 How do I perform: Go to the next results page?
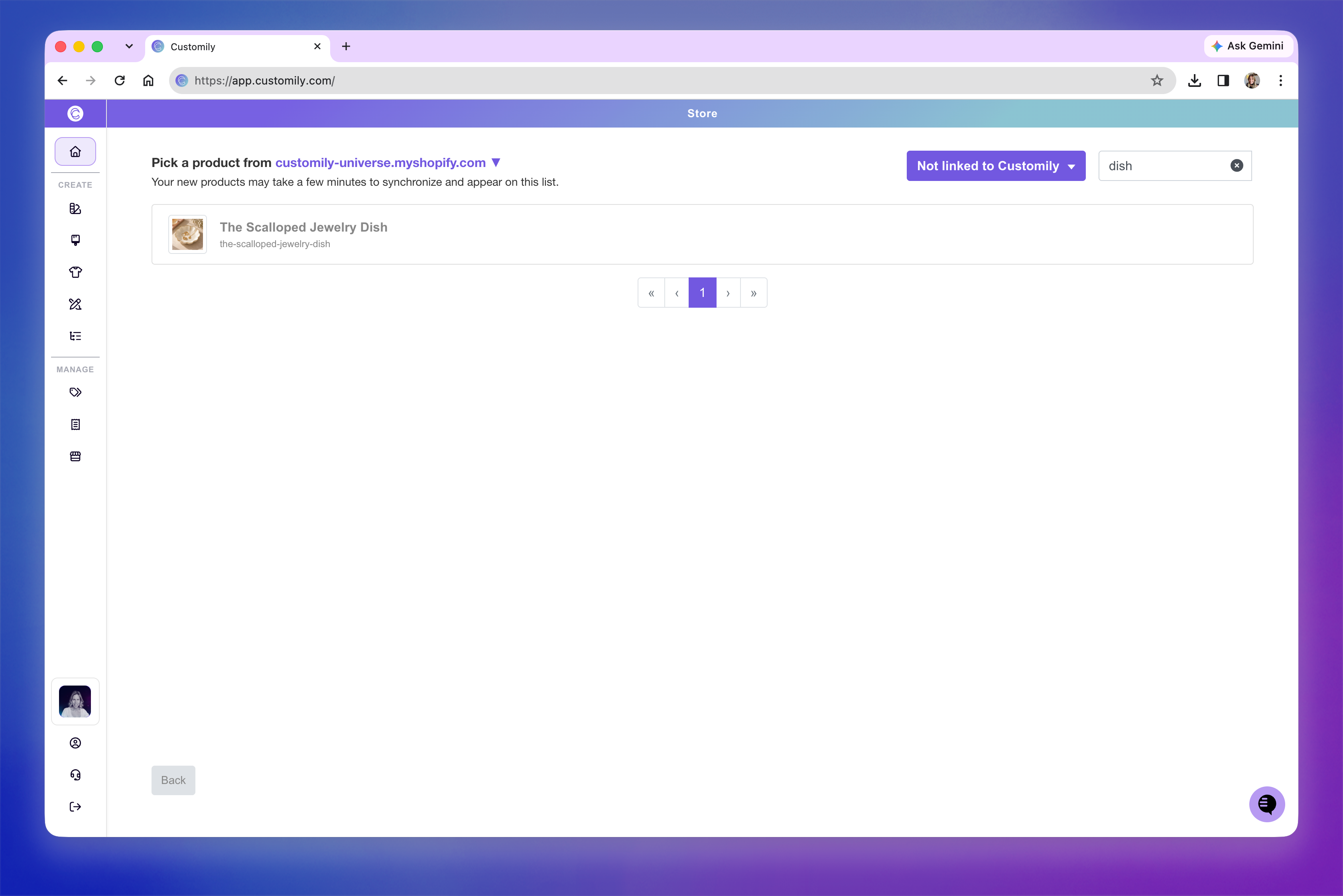click(x=728, y=293)
